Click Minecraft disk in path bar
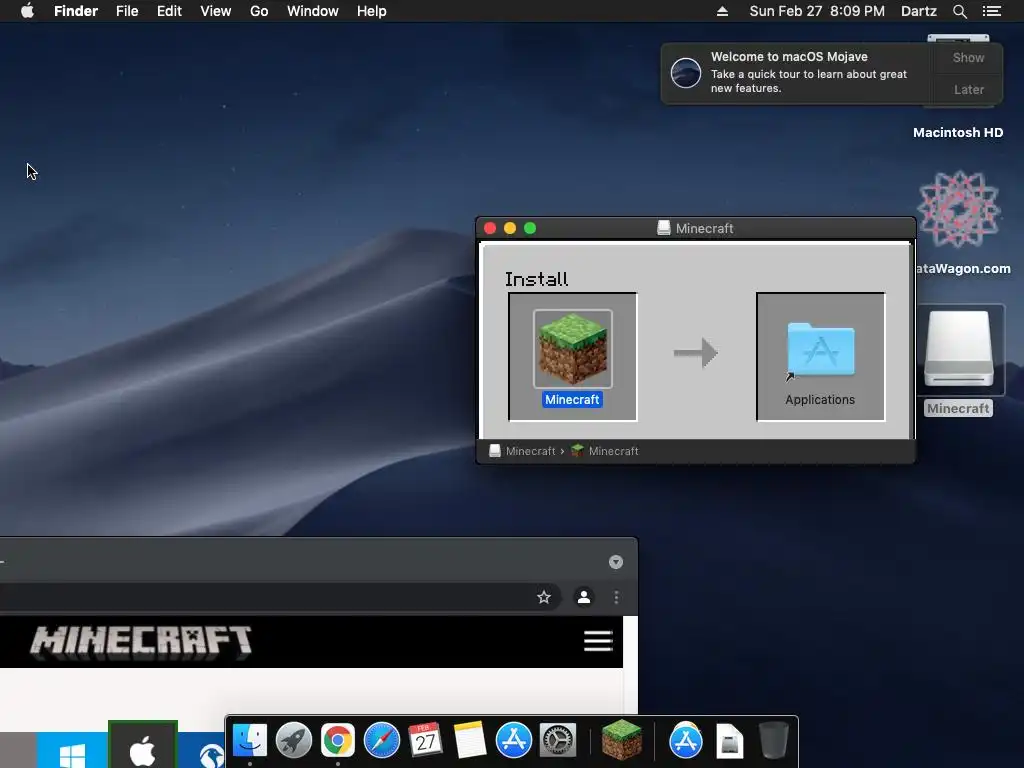The width and height of the screenshot is (1024, 768). pos(522,451)
